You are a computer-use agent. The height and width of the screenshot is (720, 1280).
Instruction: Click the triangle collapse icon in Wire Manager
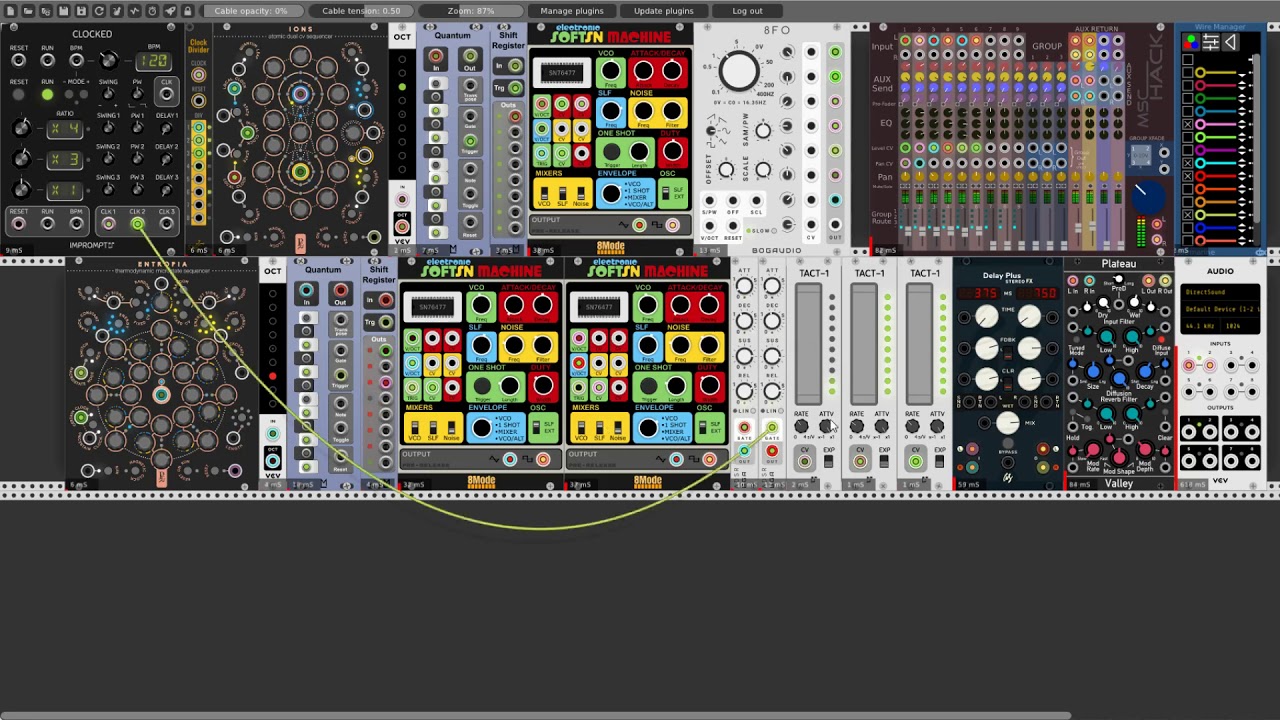[x=1231, y=42]
